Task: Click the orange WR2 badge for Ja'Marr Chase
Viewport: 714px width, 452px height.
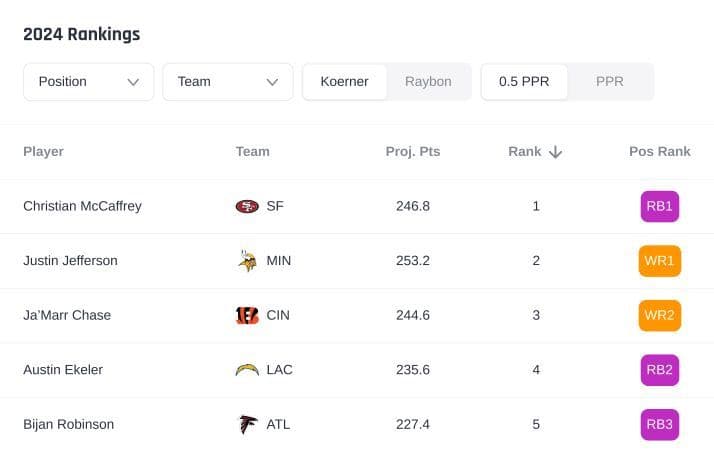Action: pos(659,315)
